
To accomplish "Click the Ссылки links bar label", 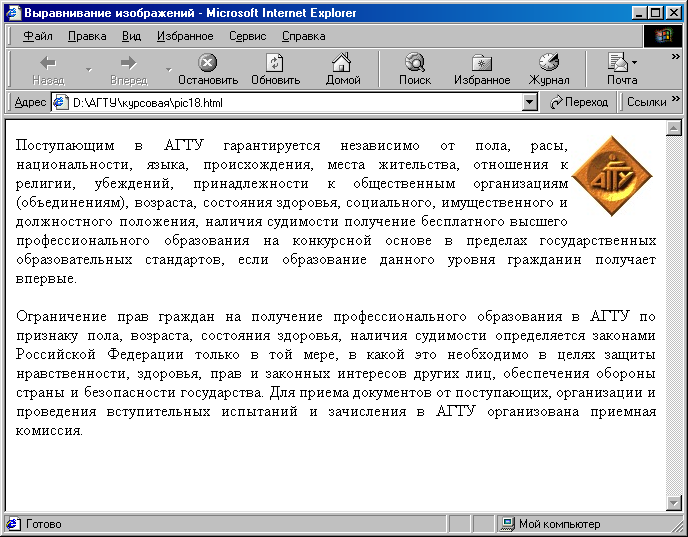I will (x=646, y=102).
